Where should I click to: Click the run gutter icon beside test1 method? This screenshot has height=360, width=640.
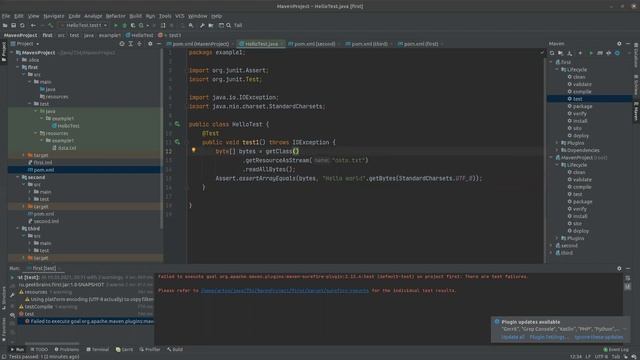177,142
